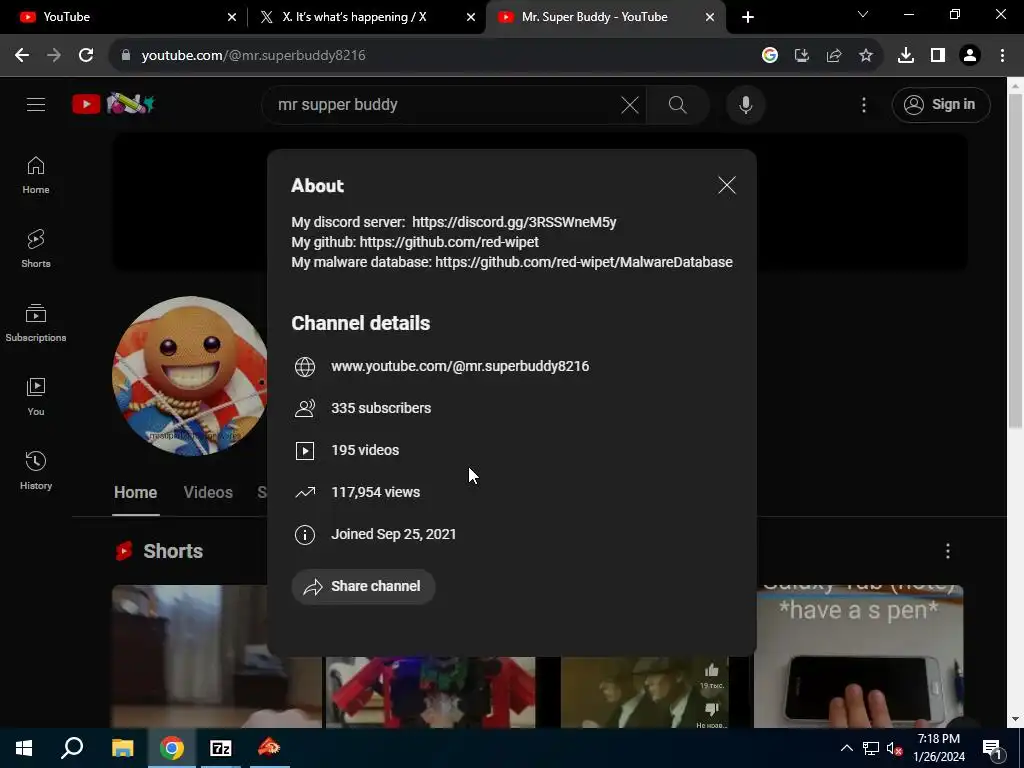Open 7-Zip from taskbar
This screenshot has width=1024, height=768.
(x=221, y=748)
